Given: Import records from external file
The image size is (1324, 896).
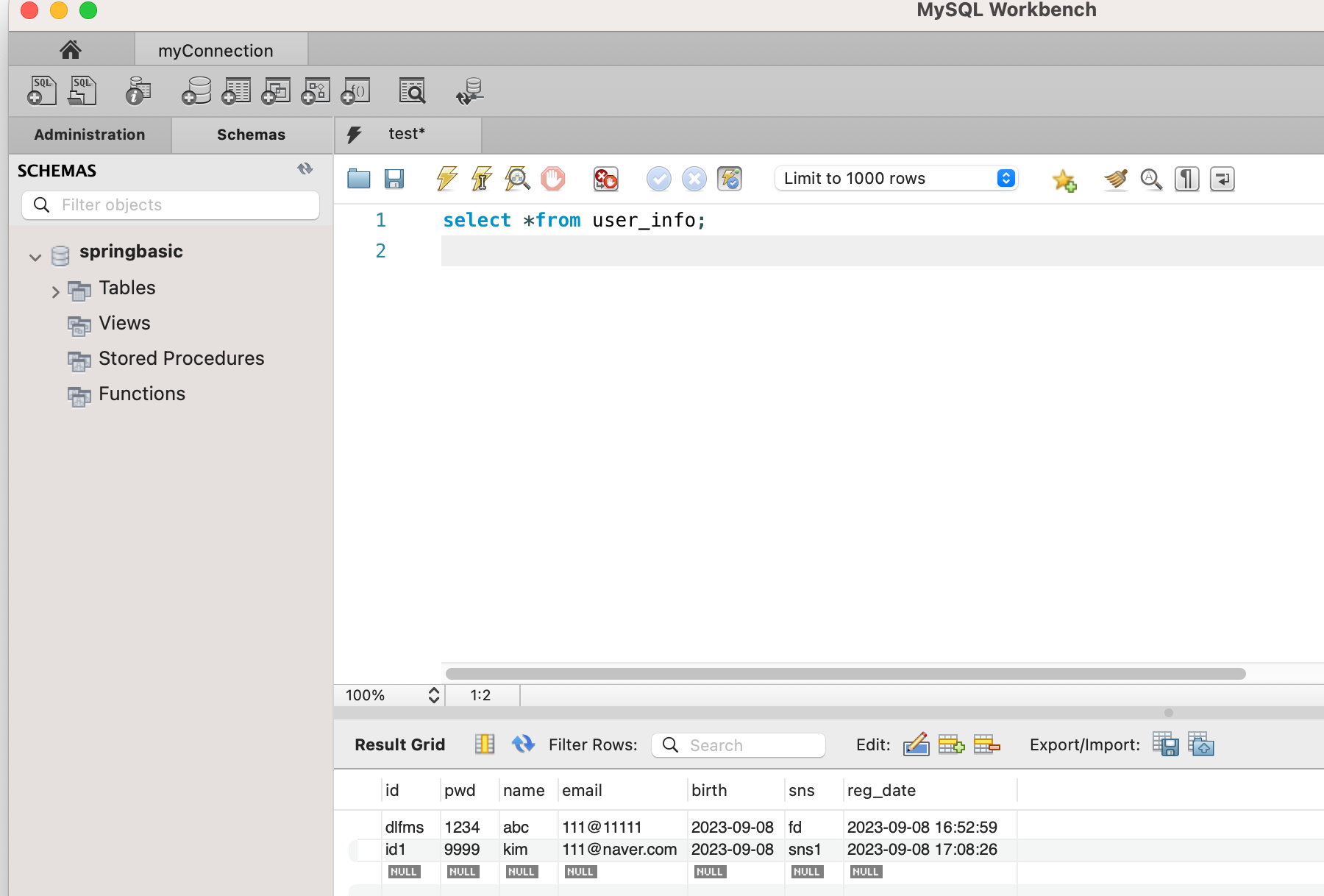Looking at the screenshot, I should point(1201,744).
